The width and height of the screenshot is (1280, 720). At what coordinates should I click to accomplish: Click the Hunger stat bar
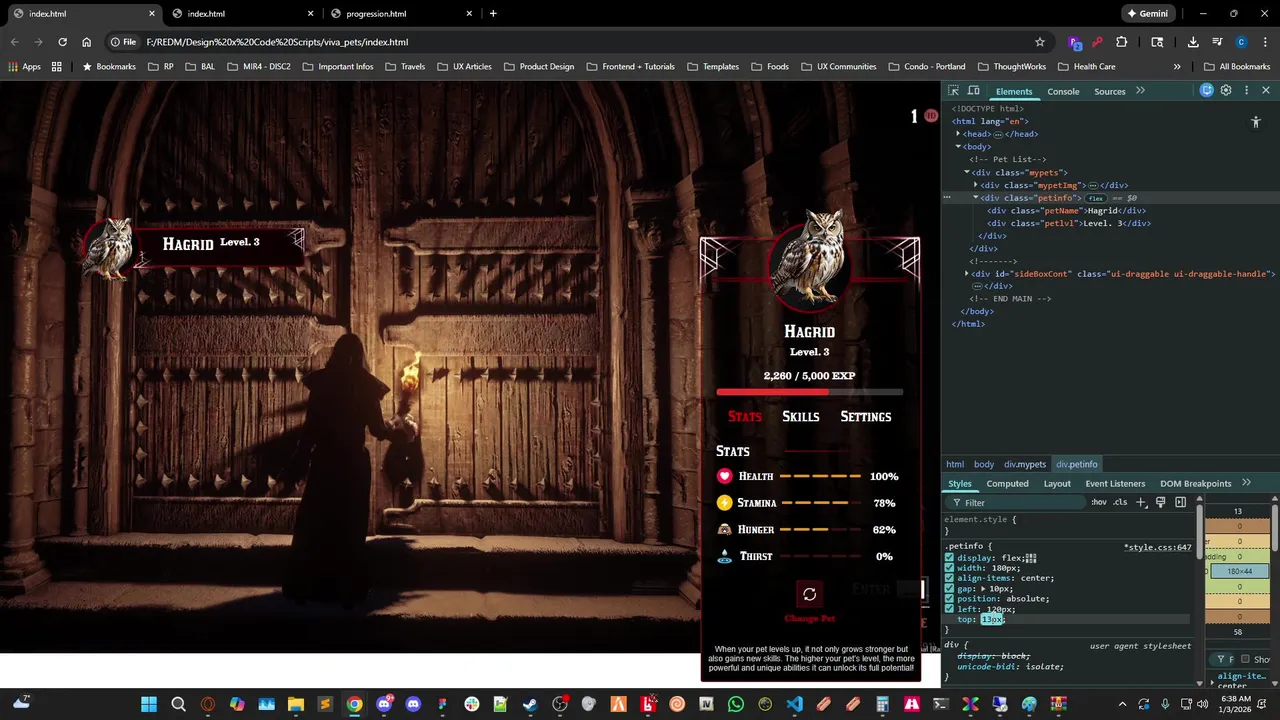(x=820, y=530)
